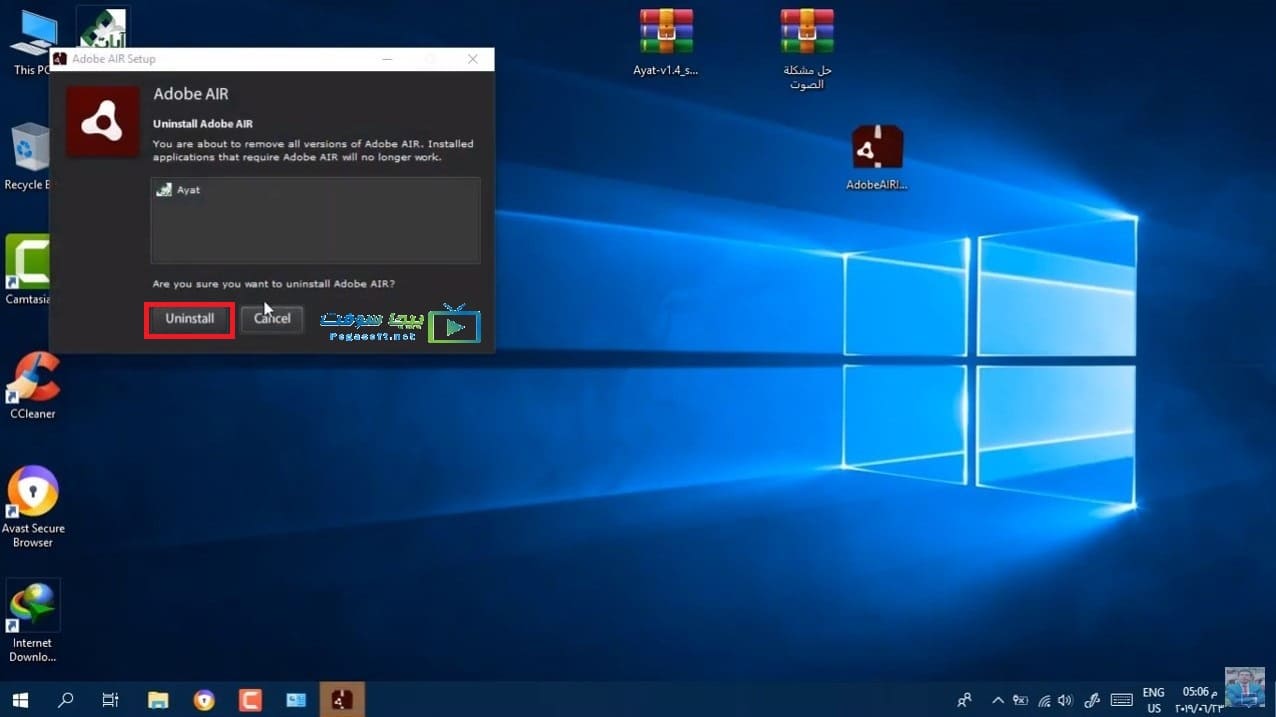1276x717 pixels.
Task: Open Internet Download Manager desktop shortcut
Action: coord(33,621)
